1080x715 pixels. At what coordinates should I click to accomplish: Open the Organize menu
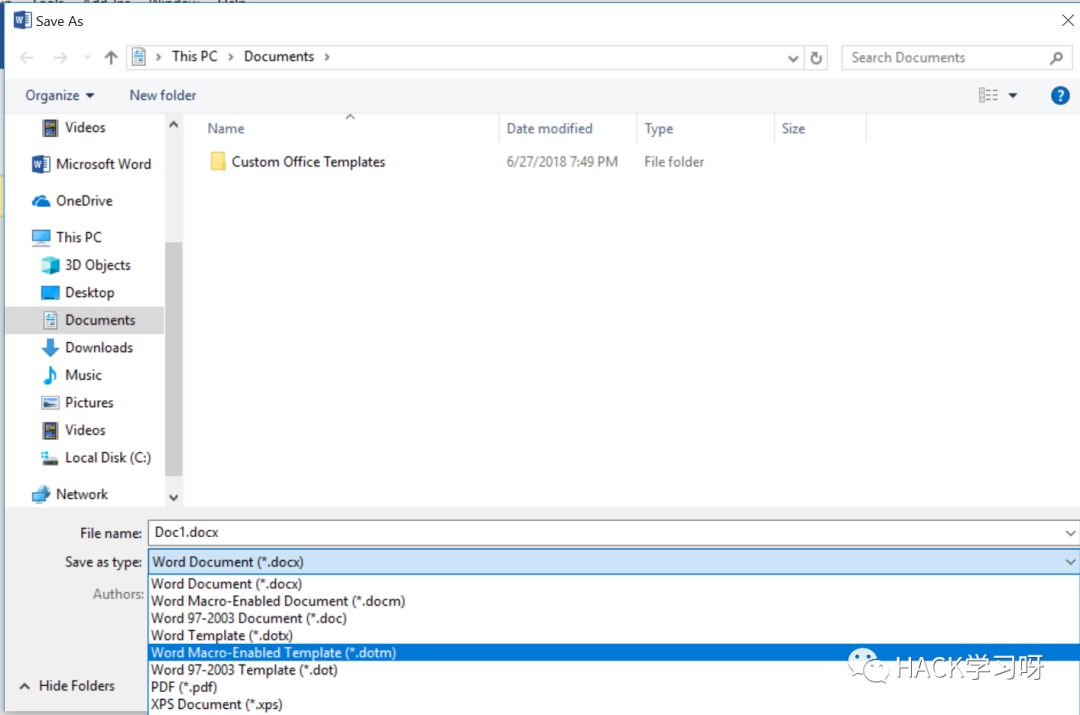(59, 95)
